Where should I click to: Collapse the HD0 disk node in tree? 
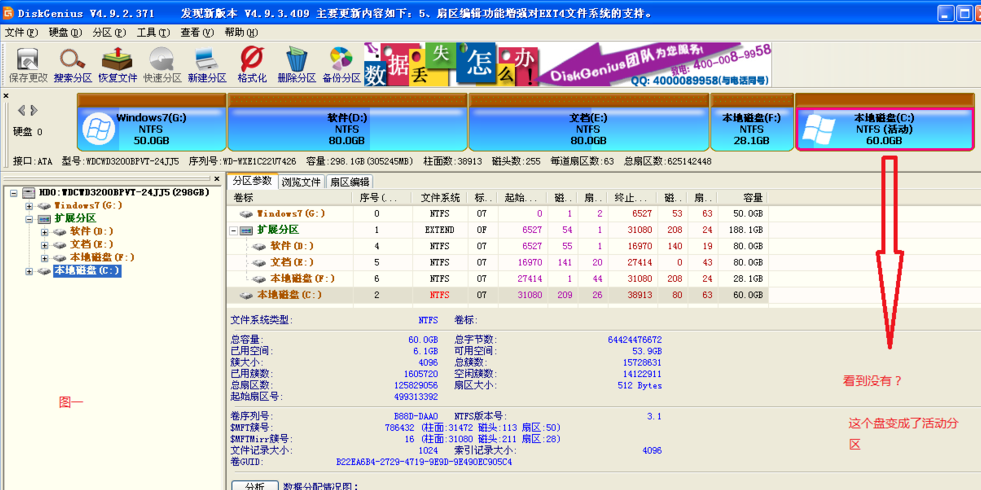[x=14, y=193]
